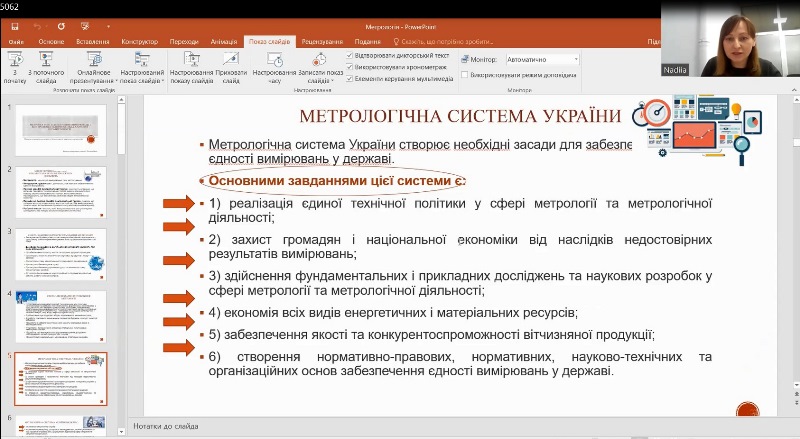Click Приховати слайд icon
This screenshot has width=800, height=439.
tap(231, 67)
